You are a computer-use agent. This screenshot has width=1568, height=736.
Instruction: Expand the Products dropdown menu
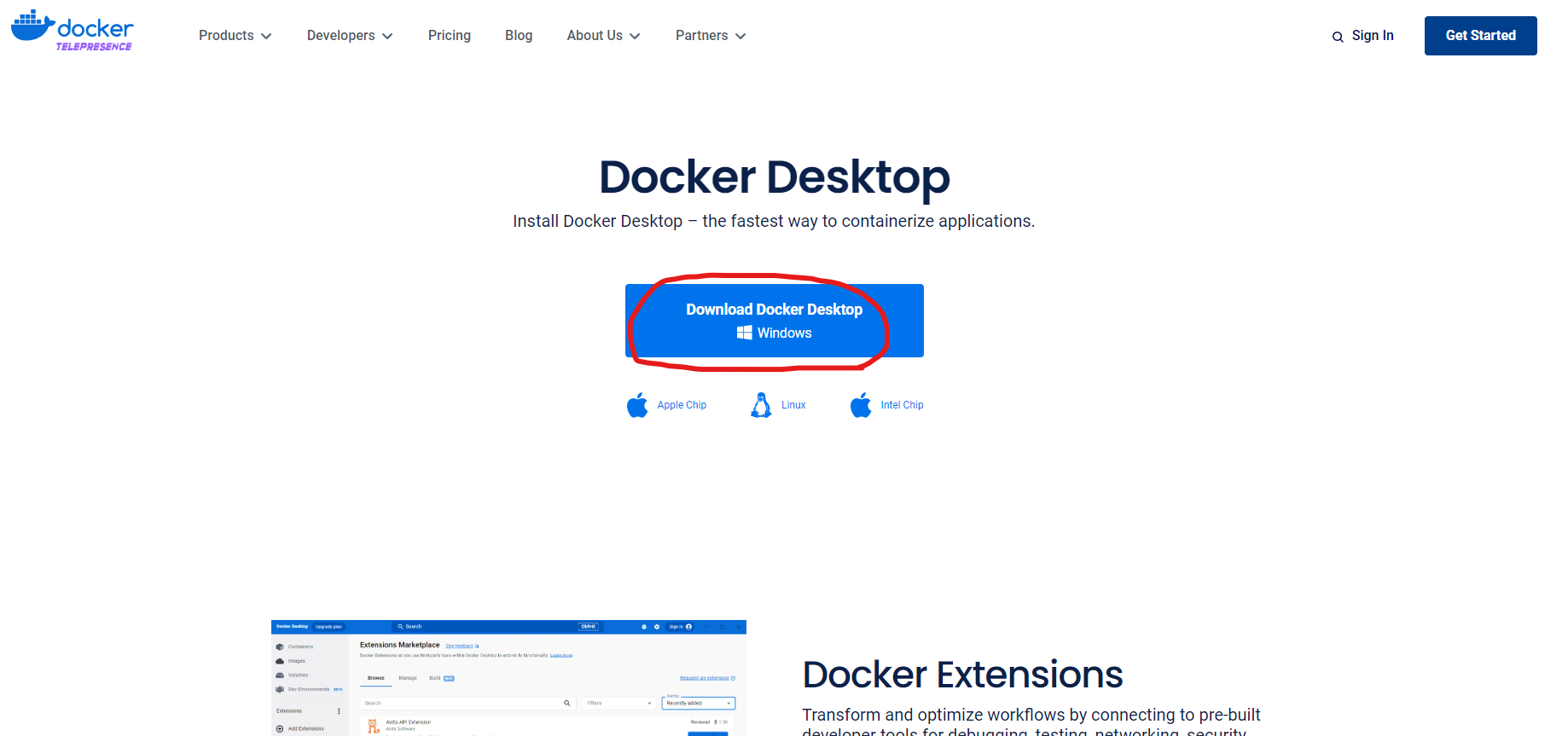coord(235,36)
